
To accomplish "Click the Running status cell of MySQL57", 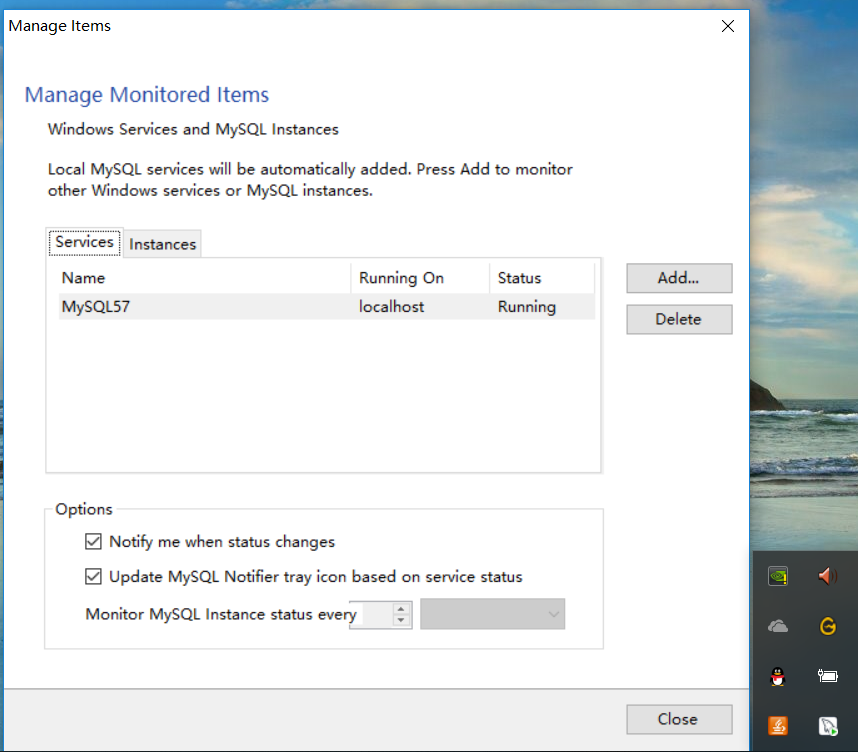I will (x=526, y=306).
